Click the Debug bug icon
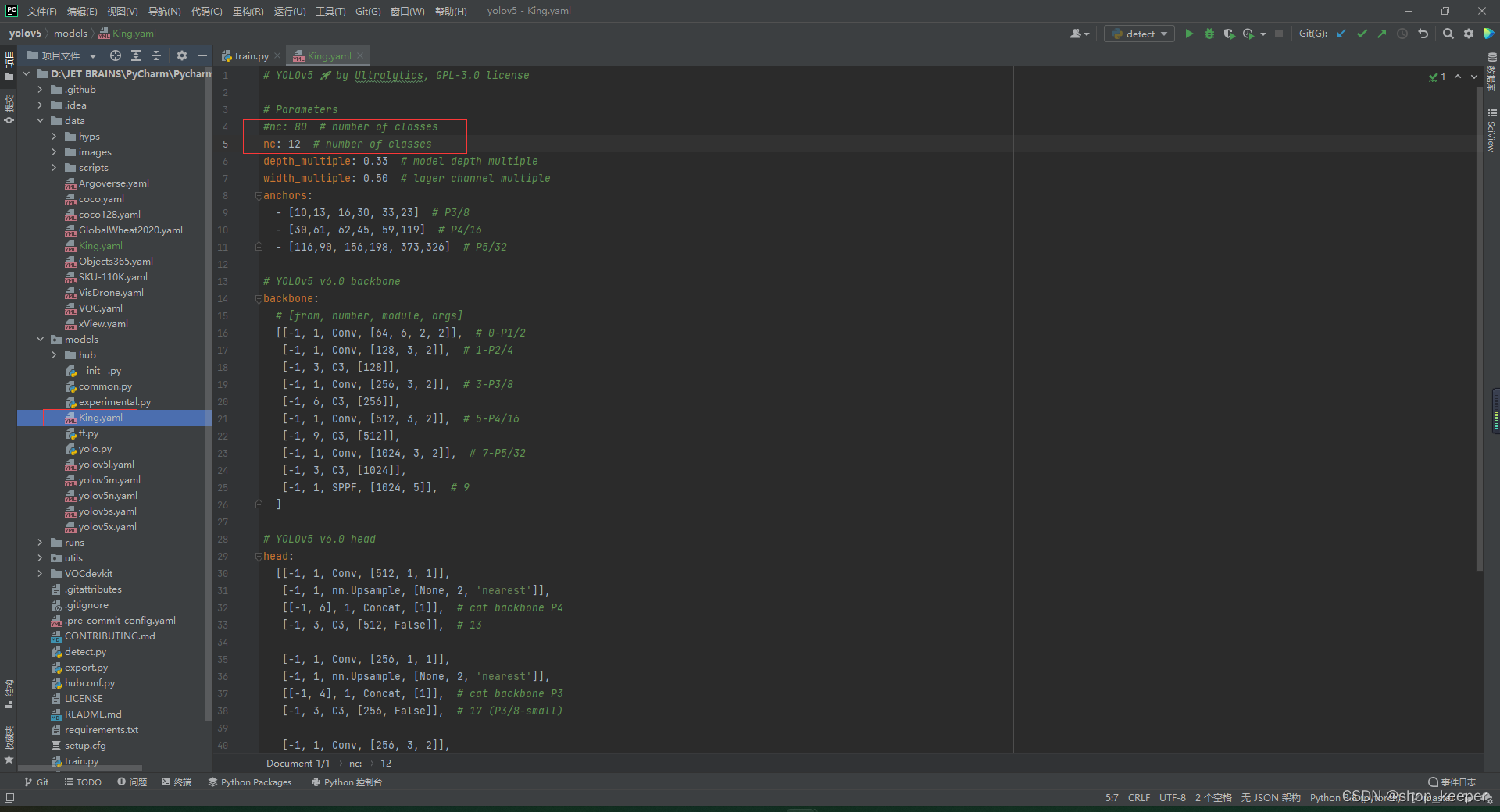This screenshot has width=1500, height=812. point(1209,34)
